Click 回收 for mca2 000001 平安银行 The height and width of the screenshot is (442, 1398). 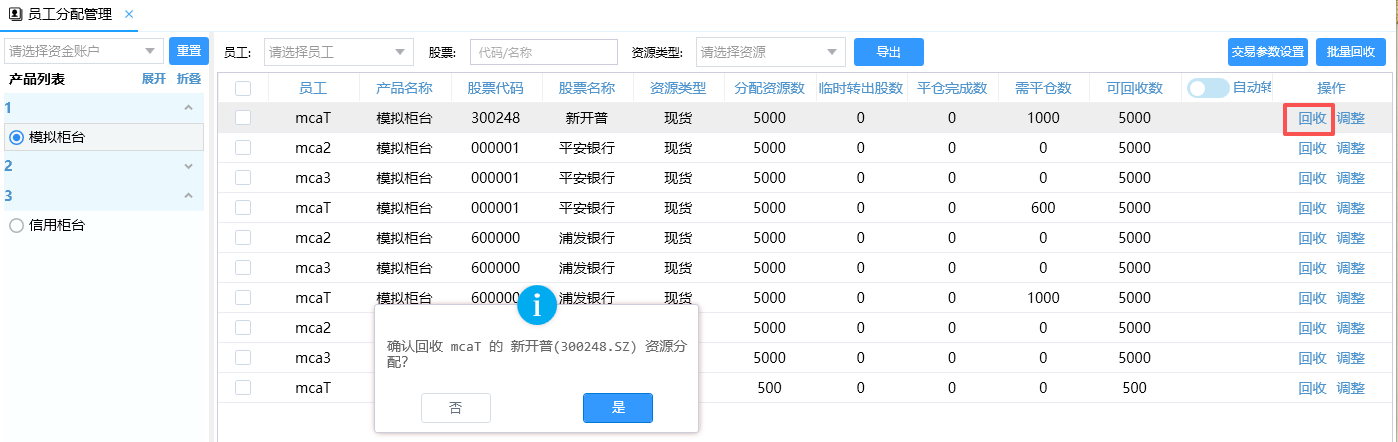[1312, 148]
